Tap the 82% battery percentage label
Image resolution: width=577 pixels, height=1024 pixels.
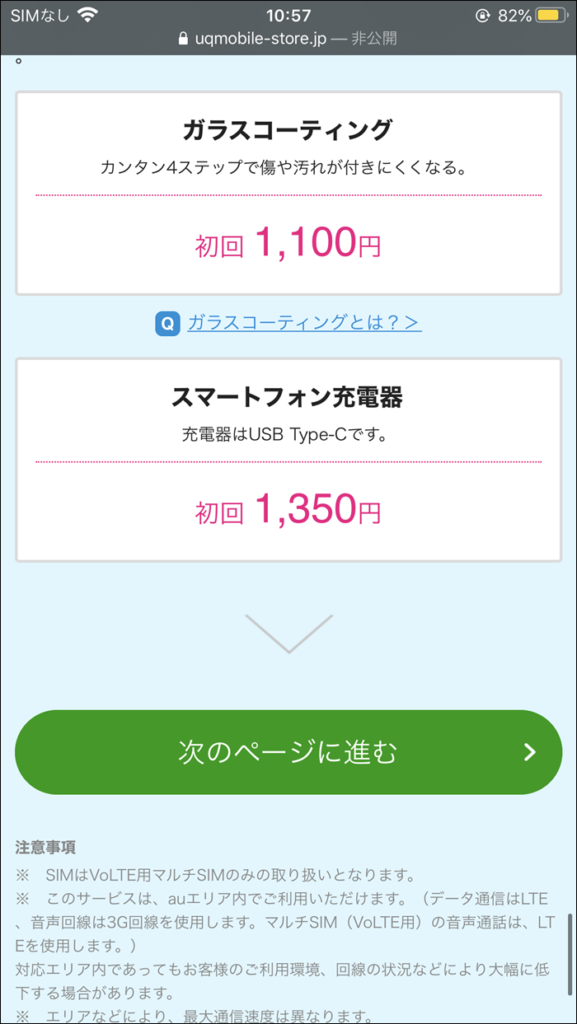(x=512, y=16)
